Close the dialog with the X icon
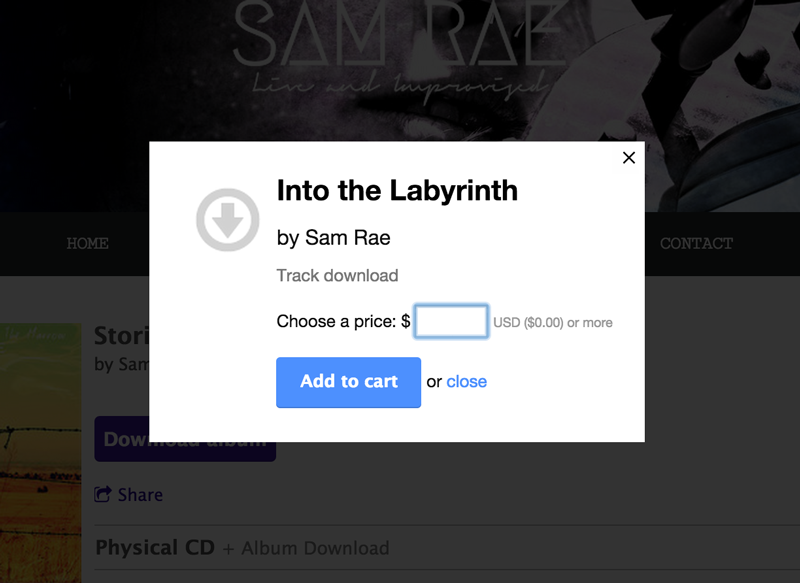 point(629,158)
